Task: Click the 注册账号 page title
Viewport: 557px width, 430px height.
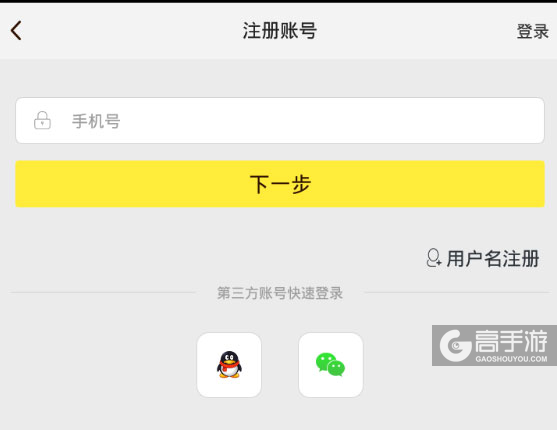Action: [x=280, y=31]
